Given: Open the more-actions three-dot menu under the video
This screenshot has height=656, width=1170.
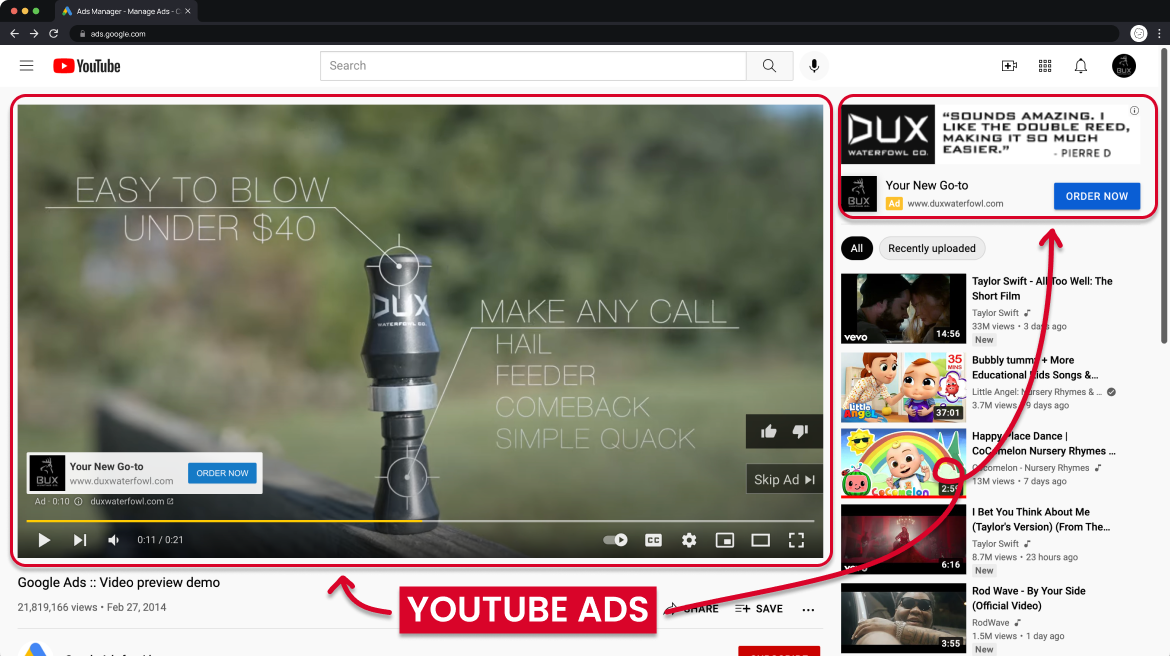Looking at the screenshot, I should click(808, 609).
